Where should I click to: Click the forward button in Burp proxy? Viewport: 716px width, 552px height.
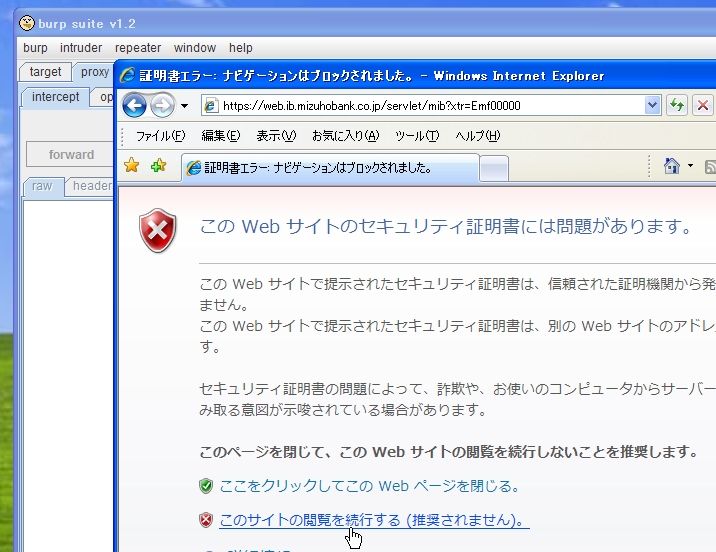click(71, 154)
